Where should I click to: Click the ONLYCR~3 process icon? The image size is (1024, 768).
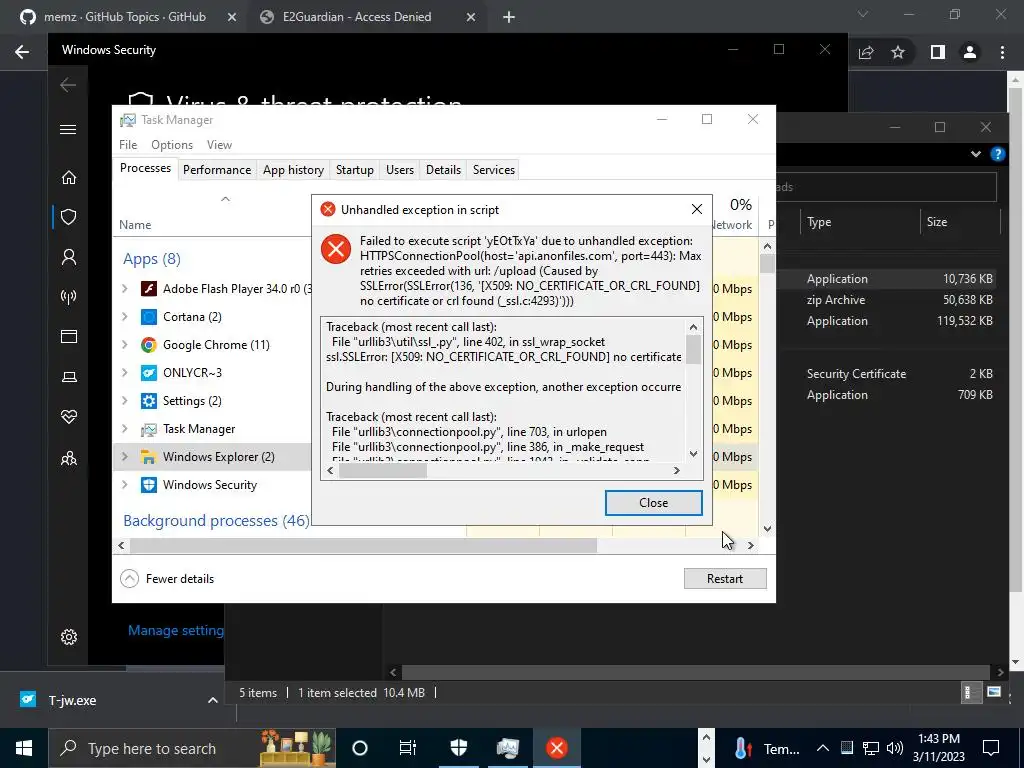[149, 373]
